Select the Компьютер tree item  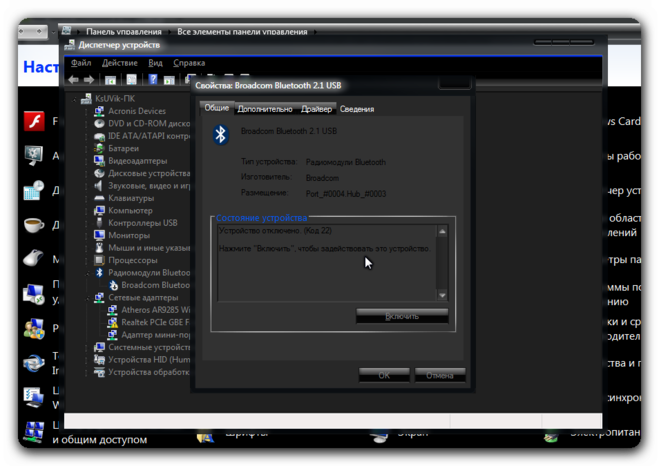click(x=130, y=211)
